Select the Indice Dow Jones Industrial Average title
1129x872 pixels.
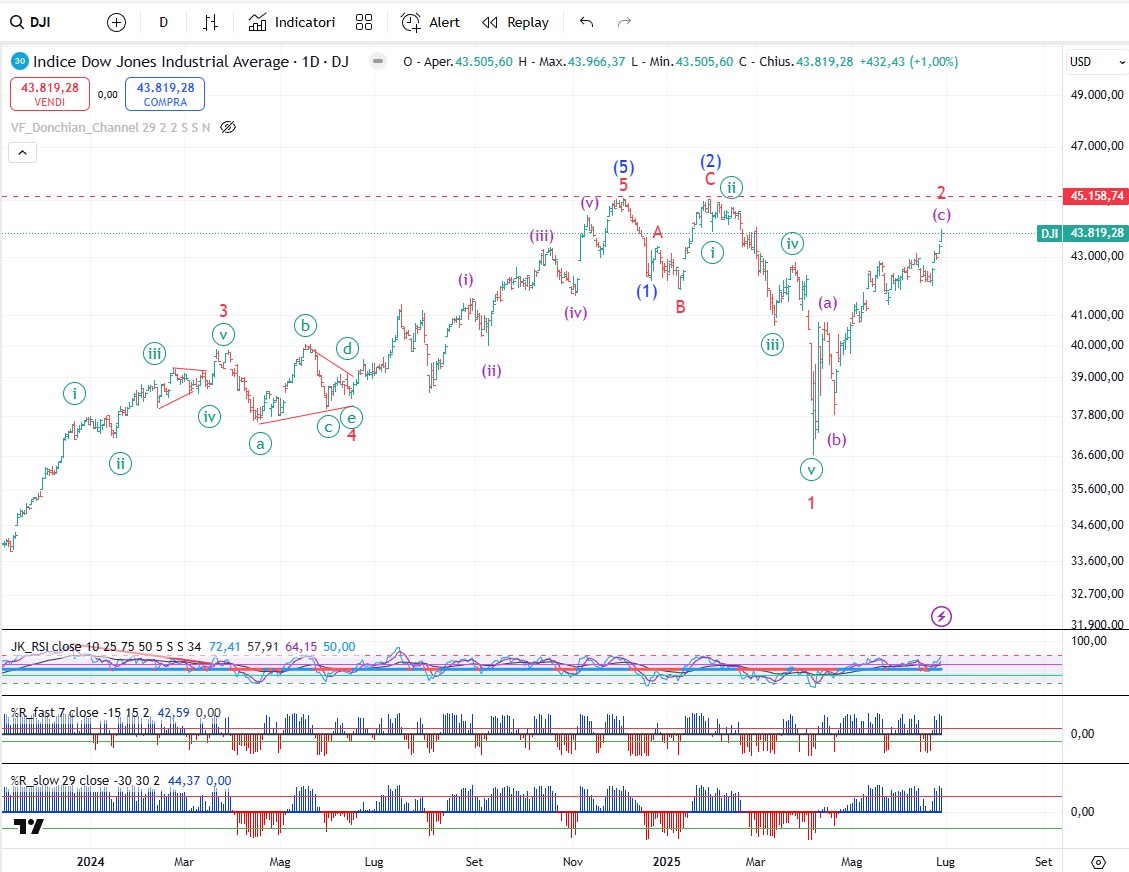[191, 62]
